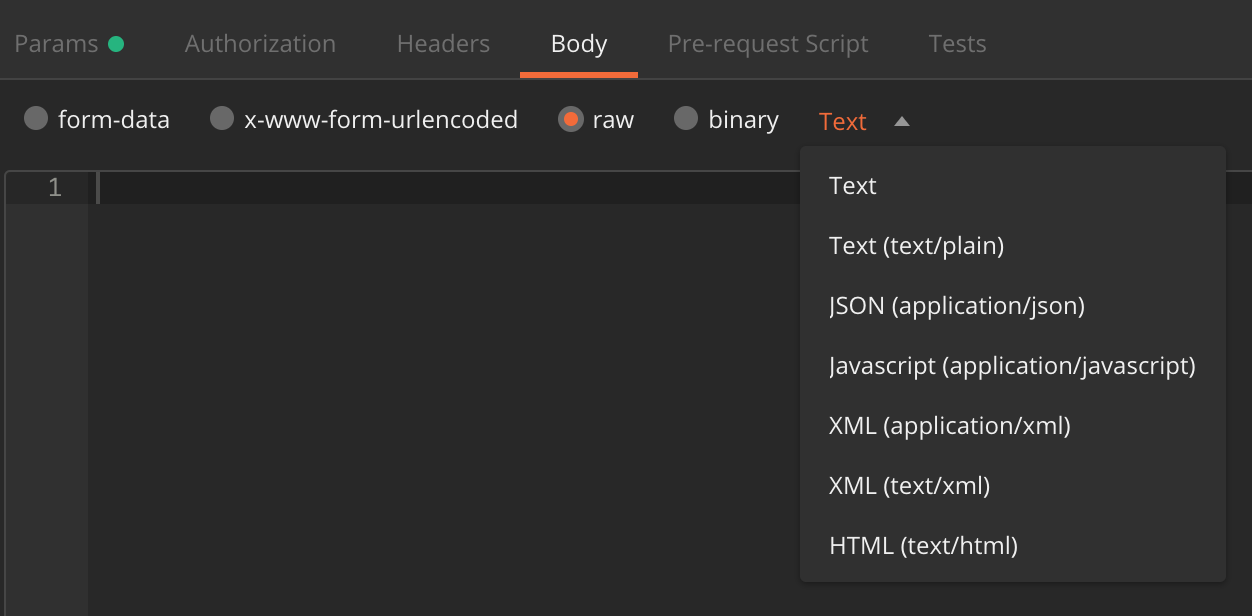Select Javascript (application/javascript) format

1012,366
